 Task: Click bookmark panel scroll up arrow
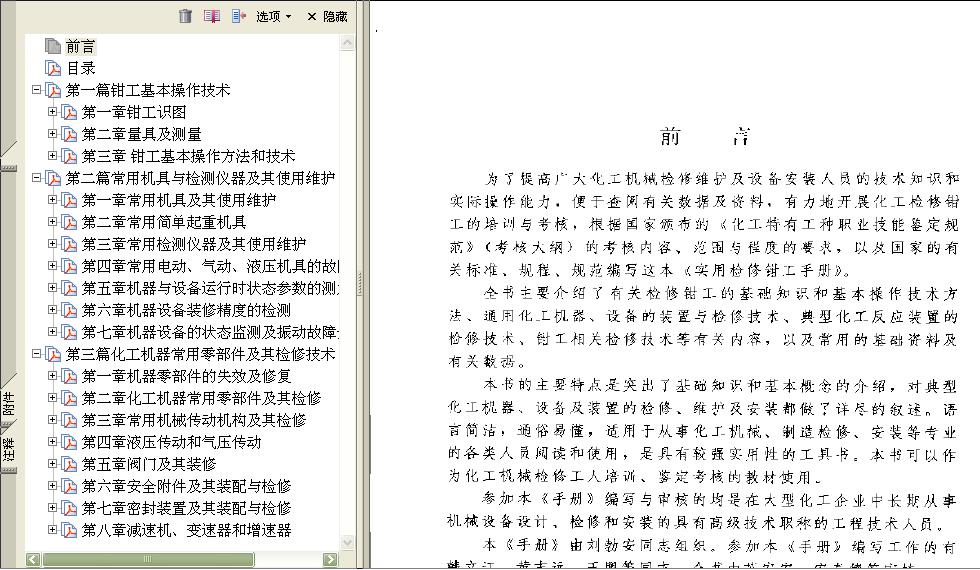348,42
